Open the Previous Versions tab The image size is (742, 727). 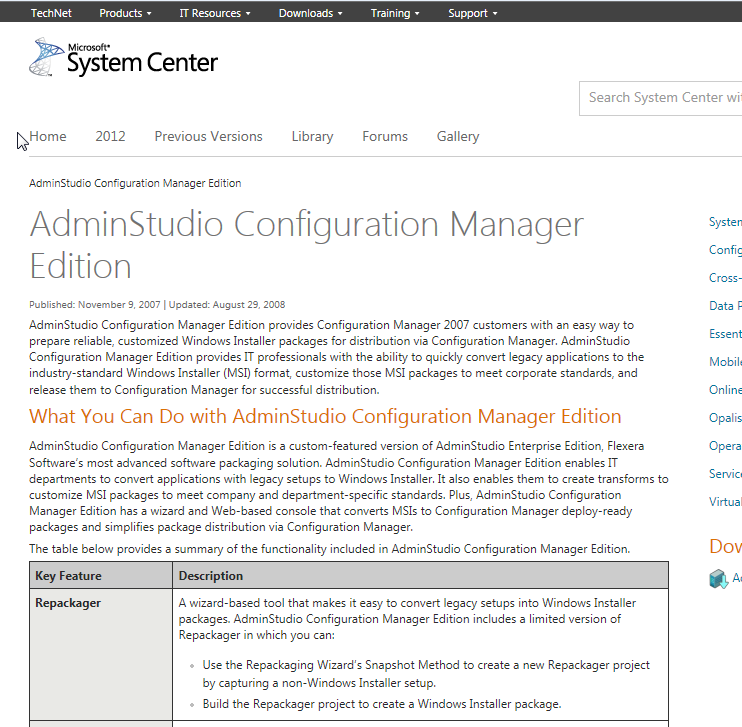coord(208,136)
